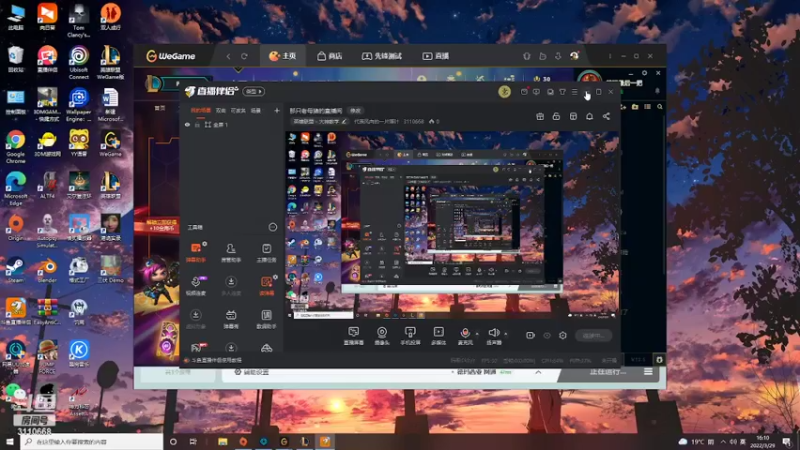800x450 pixels.
Task: Open the settings gear on 弹幕助手 tool
Action: [x=204, y=244]
